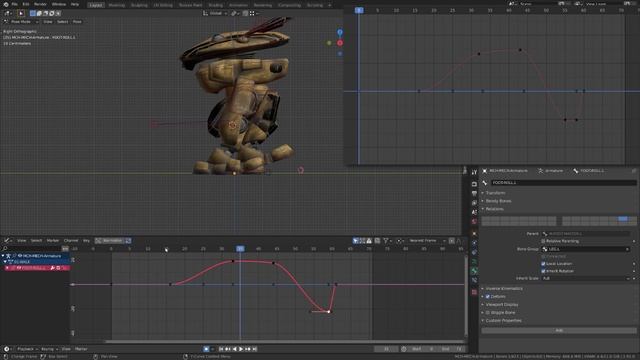Click the red X axis gizmo in viewport

[340, 43]
